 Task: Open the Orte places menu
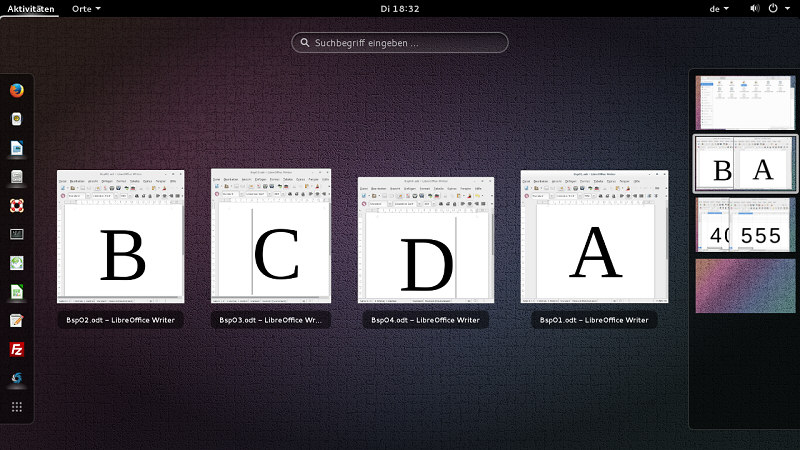(x=87, y=8)
